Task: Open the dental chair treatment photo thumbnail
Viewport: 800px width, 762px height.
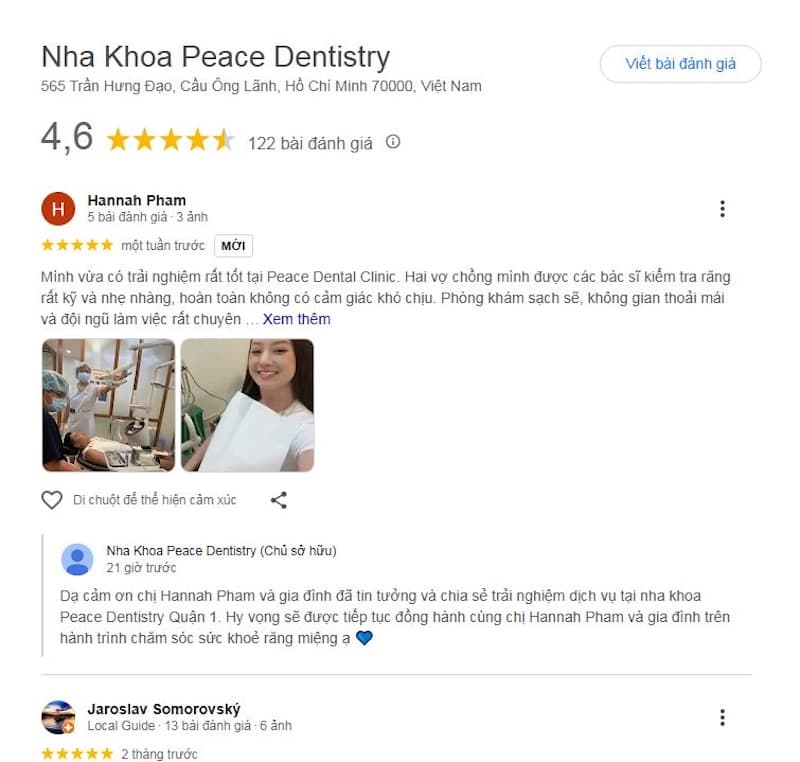Action: click(108, 405)
